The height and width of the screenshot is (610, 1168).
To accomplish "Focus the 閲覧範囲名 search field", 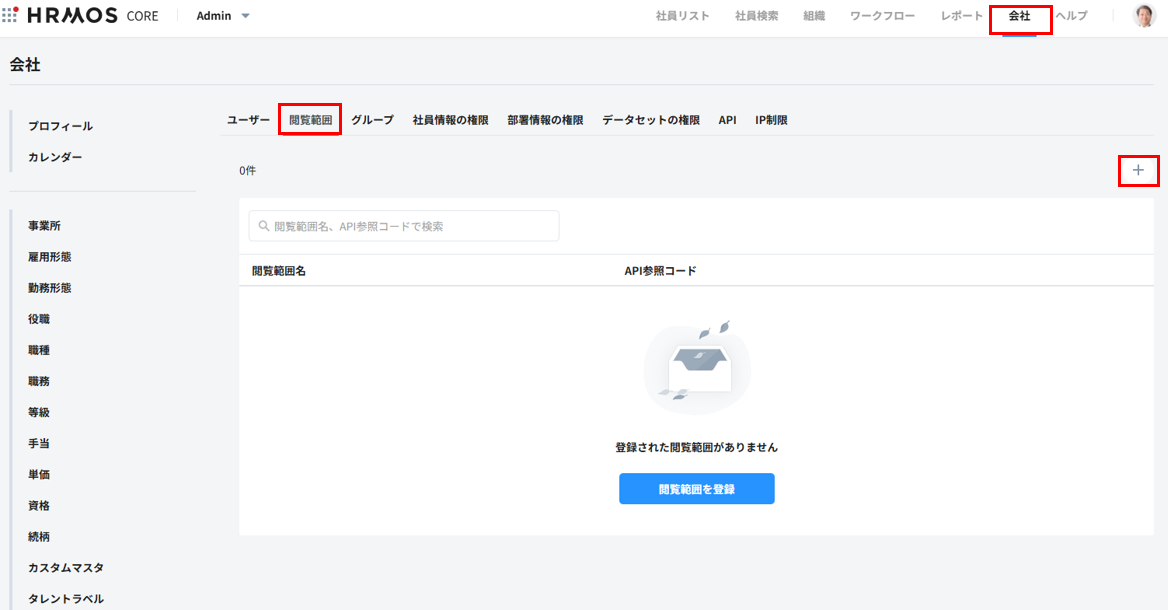I will point(404,226).
